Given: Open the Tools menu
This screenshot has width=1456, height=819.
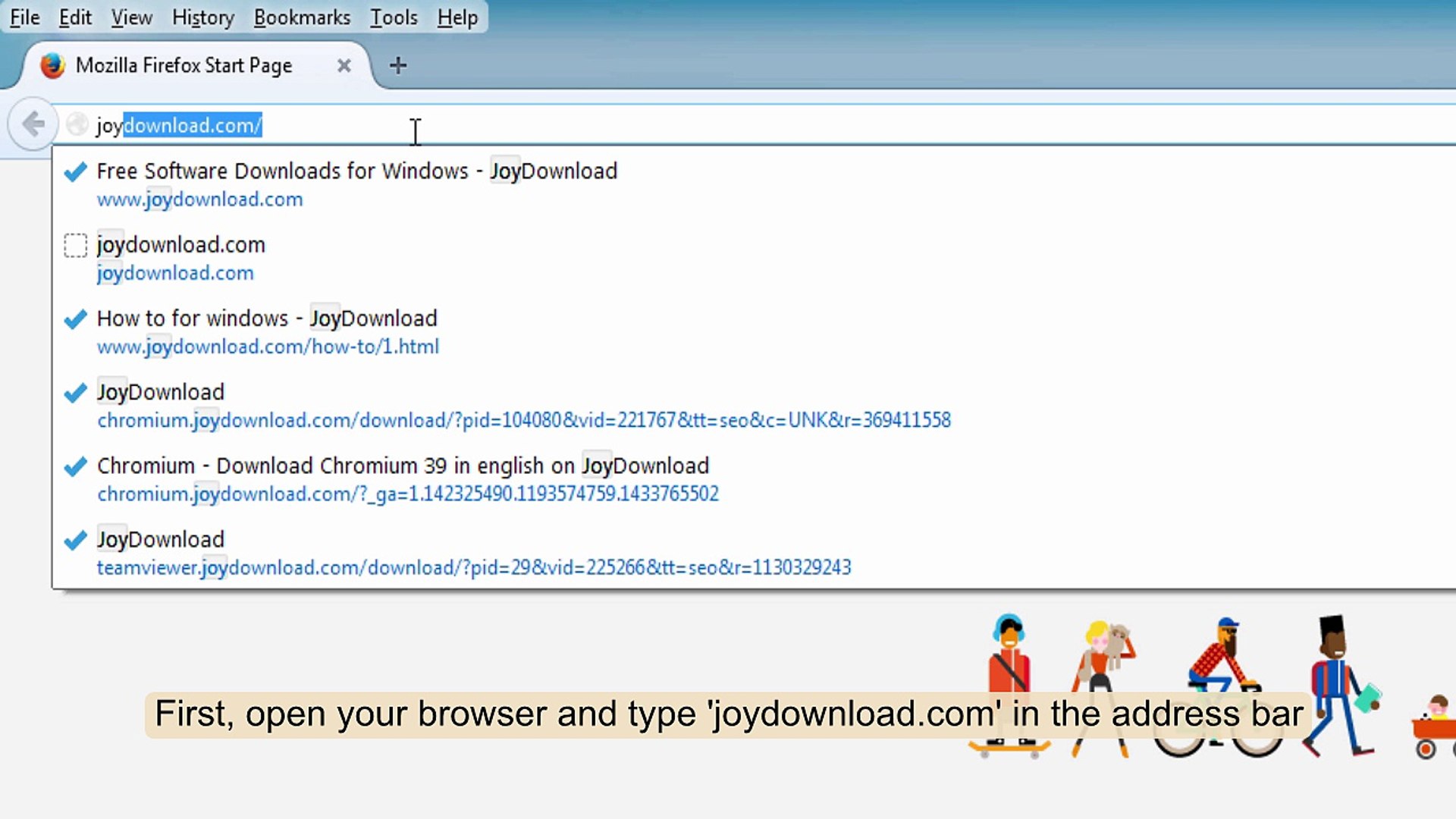Looking at the screenshot, I should [x=394, y=17].
